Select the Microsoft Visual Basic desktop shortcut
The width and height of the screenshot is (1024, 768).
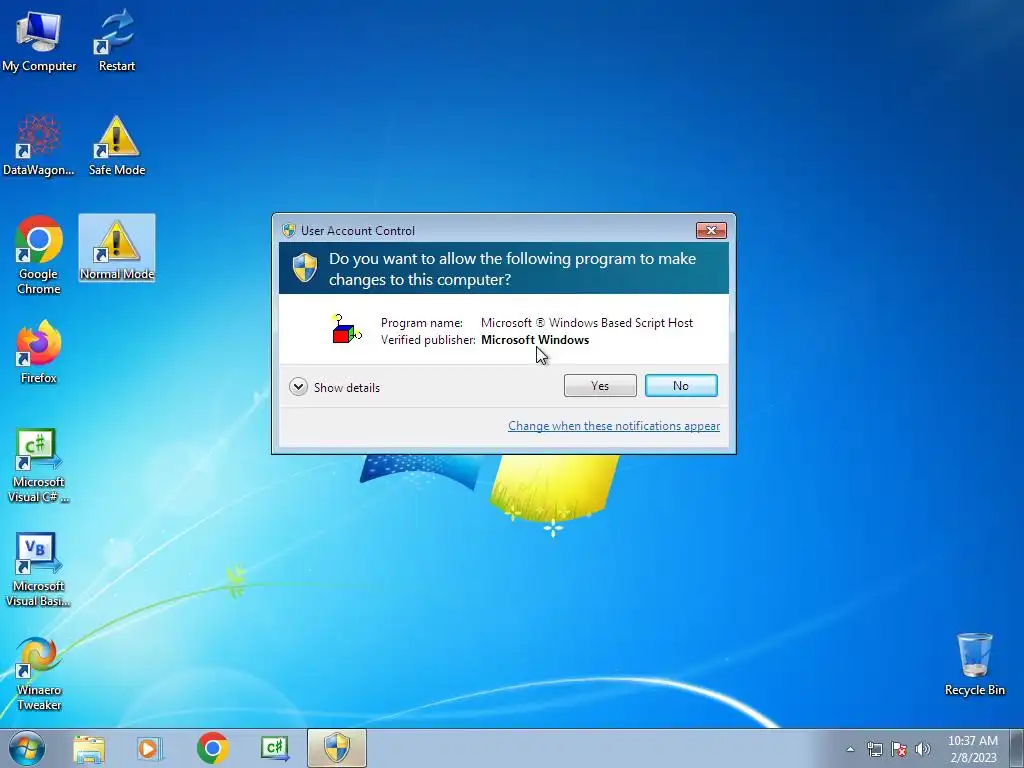(39, 569)
